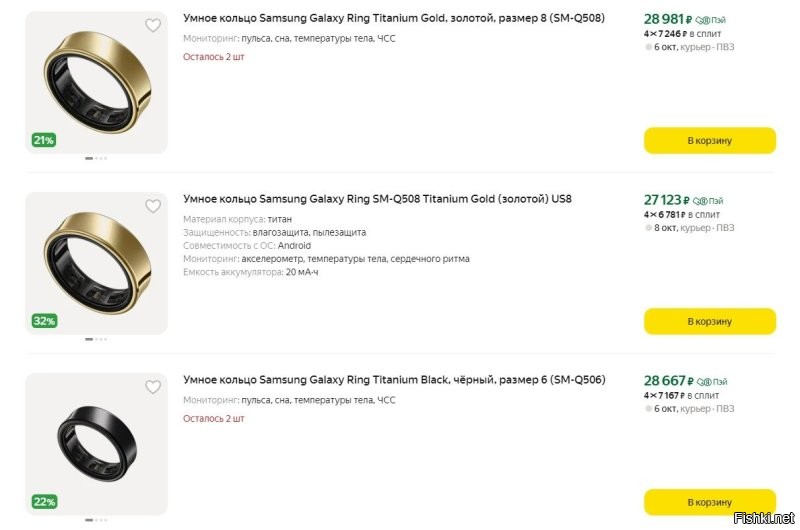Viewport: 800px width, 530px height.
Task: Open Samsung Galaxy Ring Titanium Gold size 8 listing
Action: coord(393,18)
